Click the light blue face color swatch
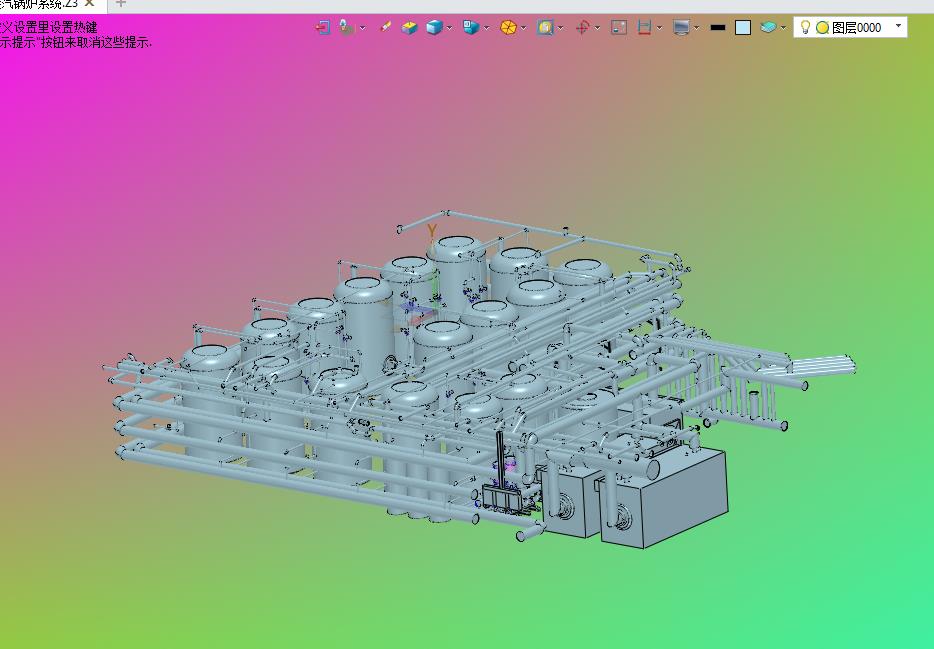 [743, 27]
